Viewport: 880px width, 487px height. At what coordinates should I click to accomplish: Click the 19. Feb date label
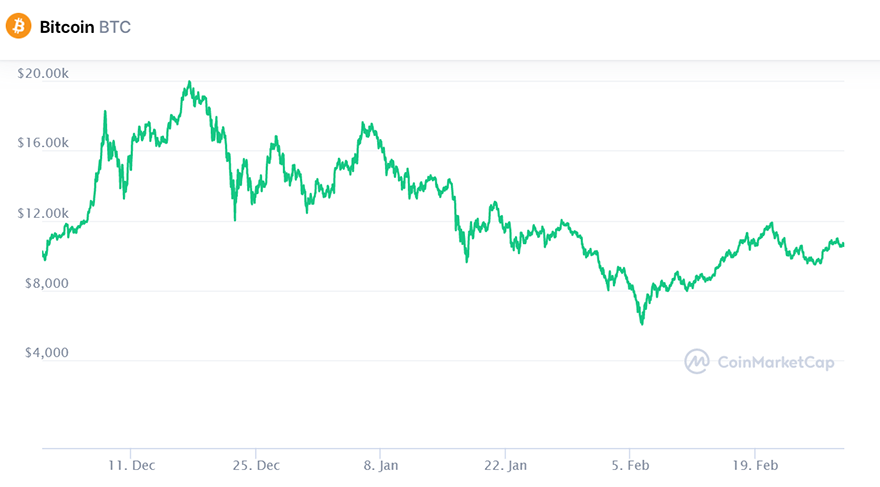point(755,465)
